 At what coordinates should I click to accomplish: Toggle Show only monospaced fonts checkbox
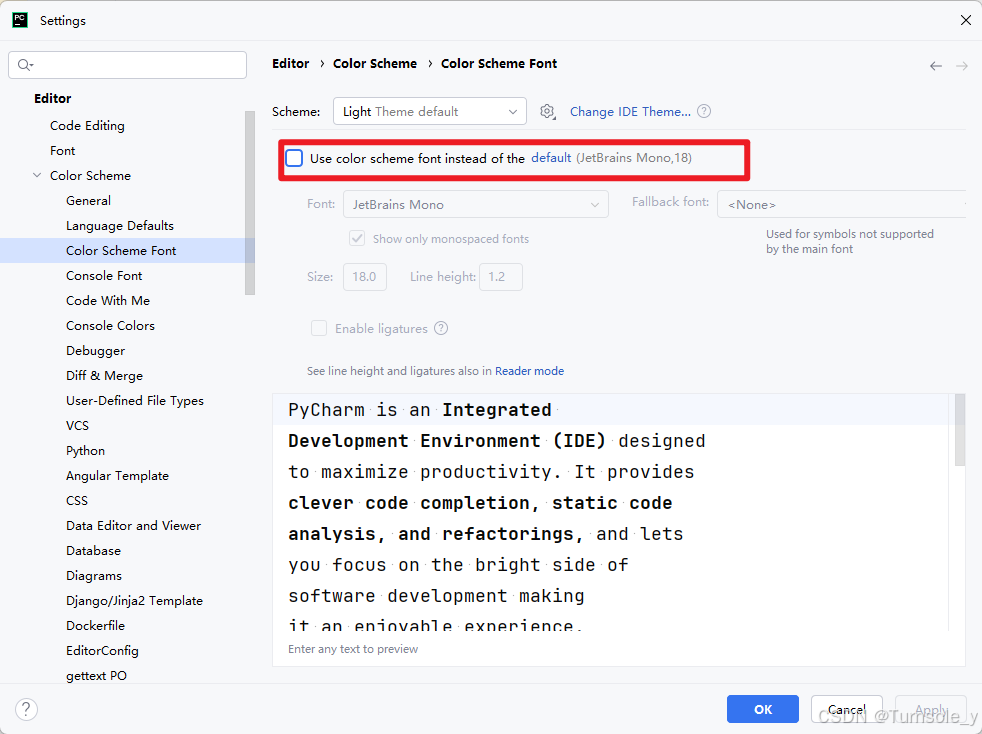coord(357,239)
